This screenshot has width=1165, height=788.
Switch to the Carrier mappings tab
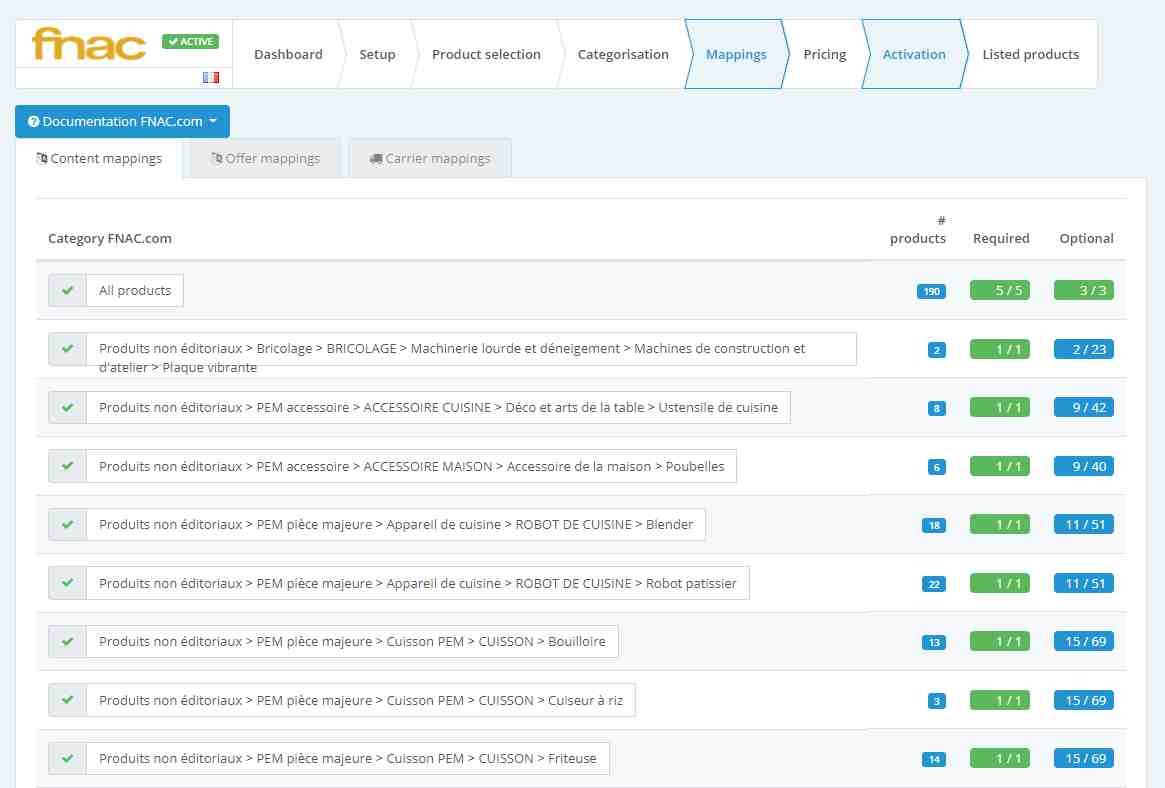click(x=429, y=158)
